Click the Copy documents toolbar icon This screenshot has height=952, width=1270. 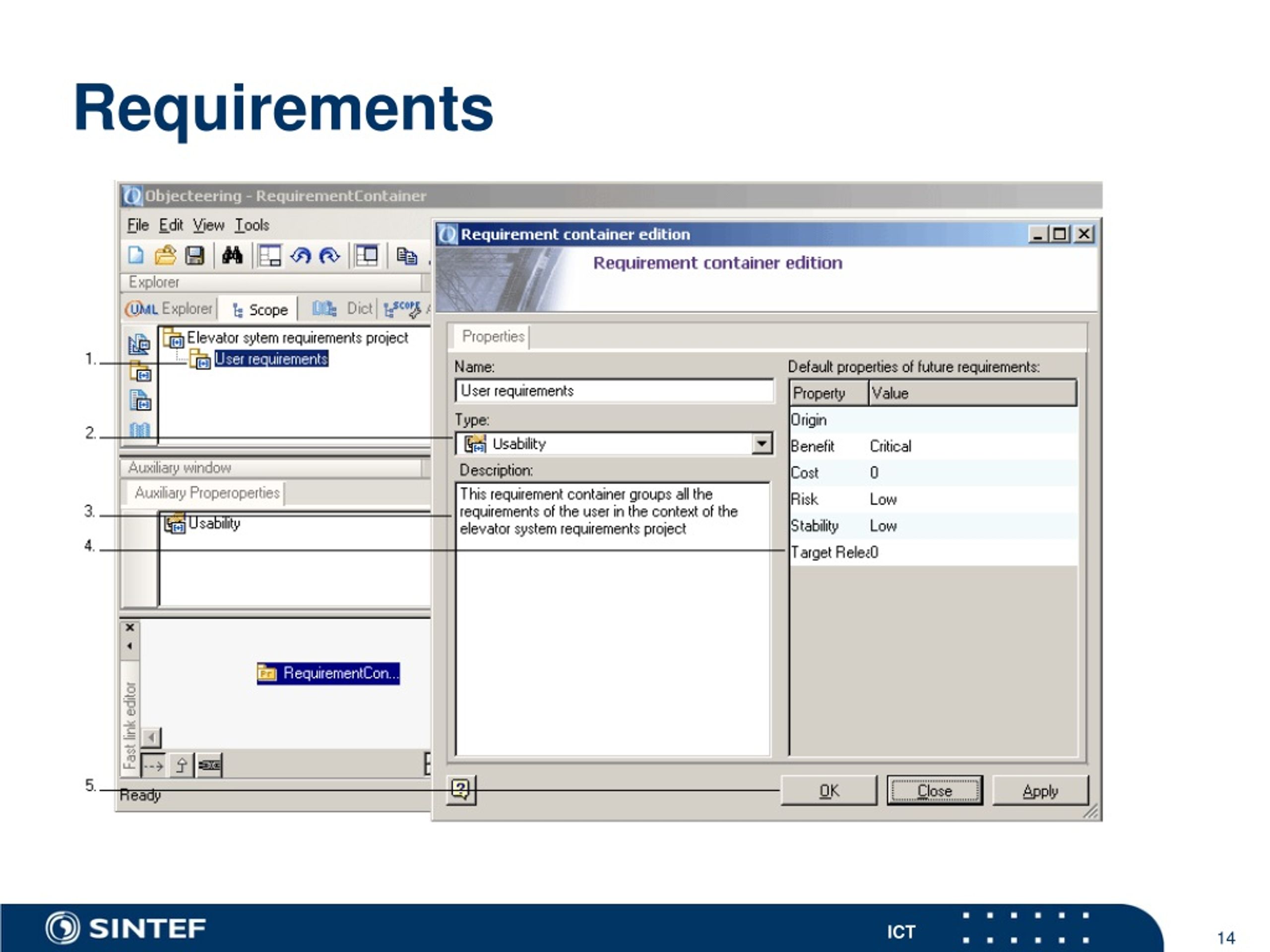(406, 256)
